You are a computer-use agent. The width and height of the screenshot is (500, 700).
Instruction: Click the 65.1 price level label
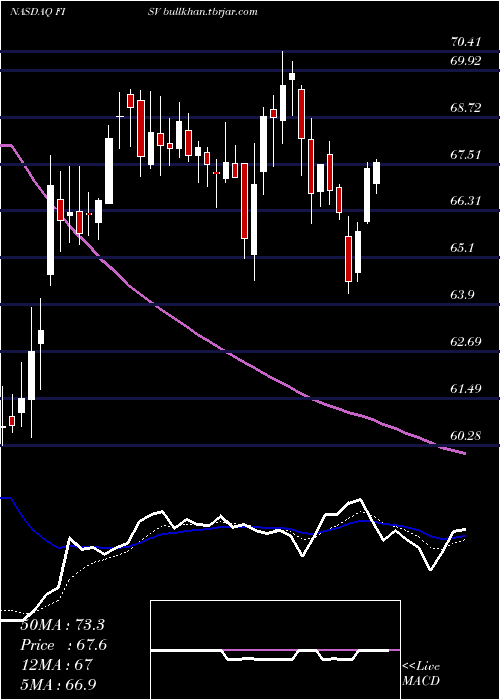coord(462,248)
